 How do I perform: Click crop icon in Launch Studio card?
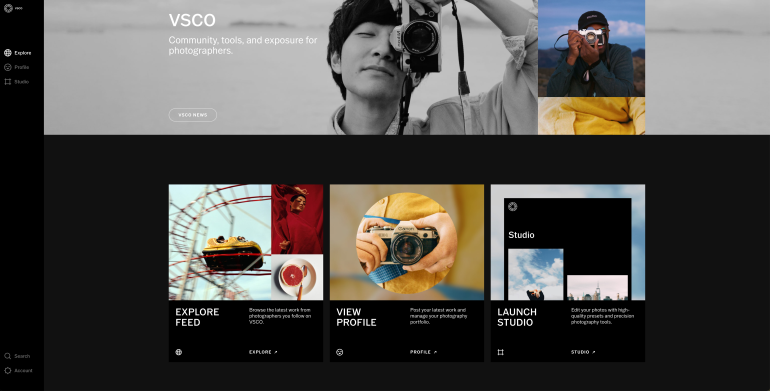coord(500,352)
